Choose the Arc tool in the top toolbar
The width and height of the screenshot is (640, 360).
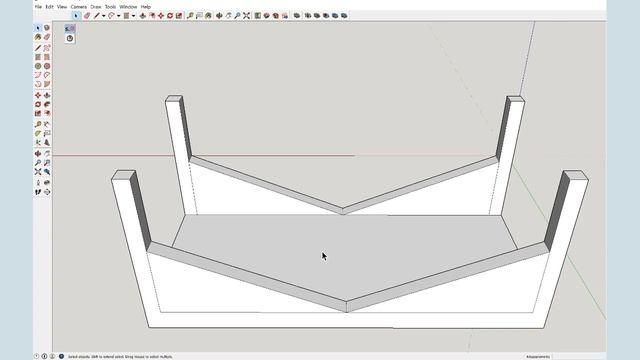click(111, 16)
